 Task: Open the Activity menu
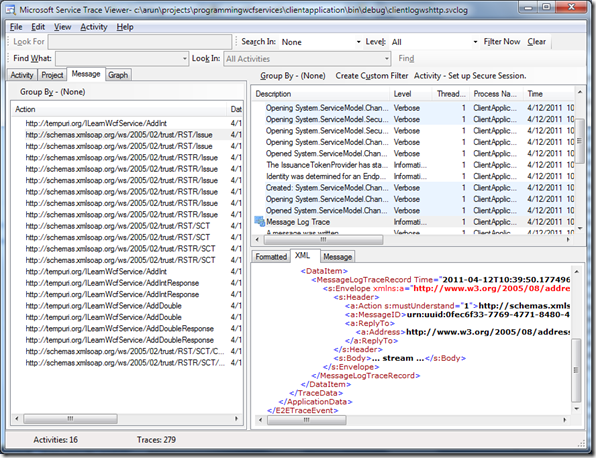coord(94,27)
